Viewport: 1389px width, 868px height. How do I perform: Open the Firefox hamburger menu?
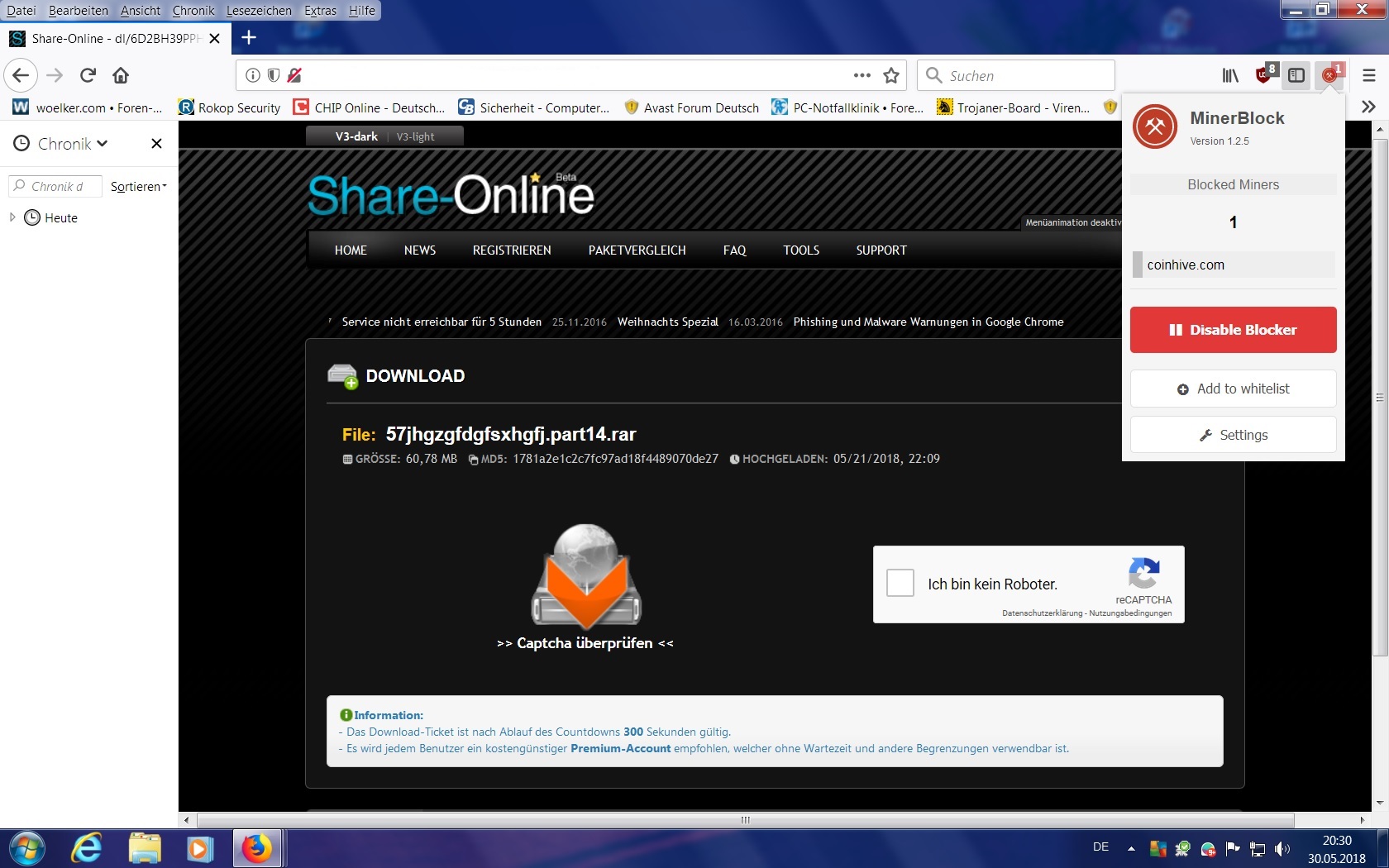point(1369,75)
